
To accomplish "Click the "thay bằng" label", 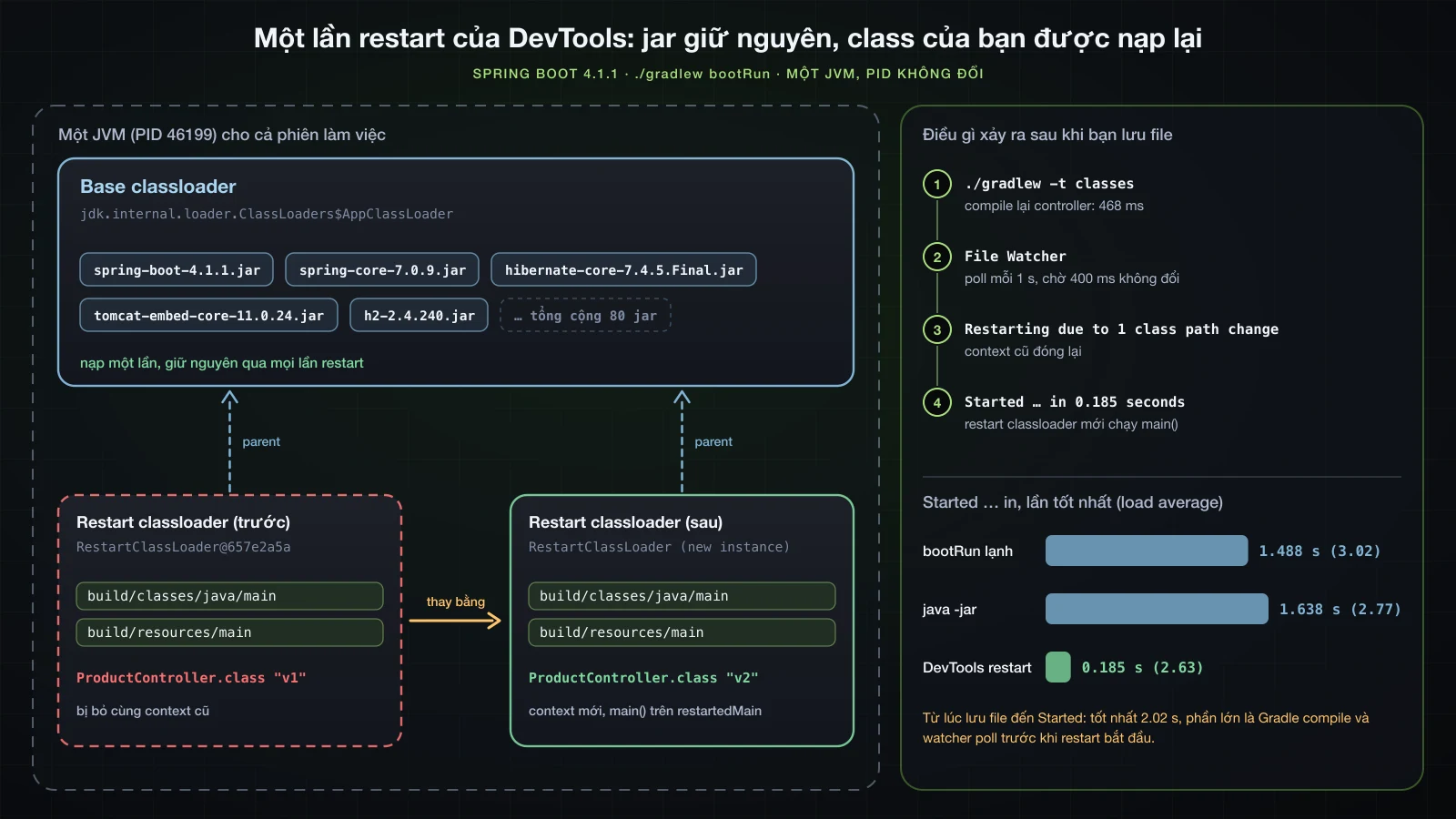I will [456, 602].
